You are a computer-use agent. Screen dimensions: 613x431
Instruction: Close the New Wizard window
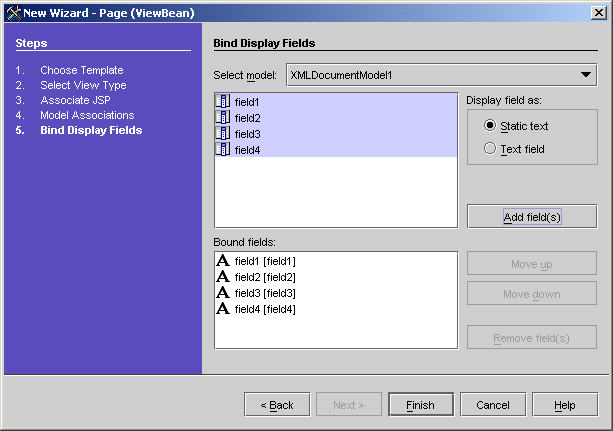point(599,13)
